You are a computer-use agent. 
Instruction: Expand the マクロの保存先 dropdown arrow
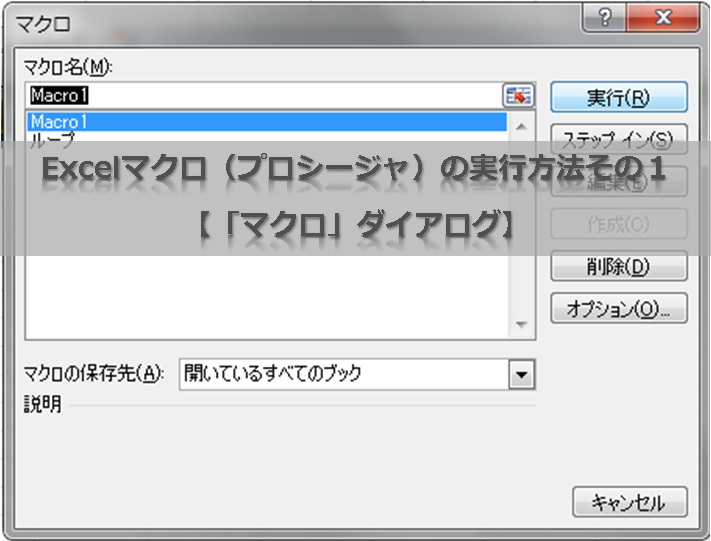point(521,374)
